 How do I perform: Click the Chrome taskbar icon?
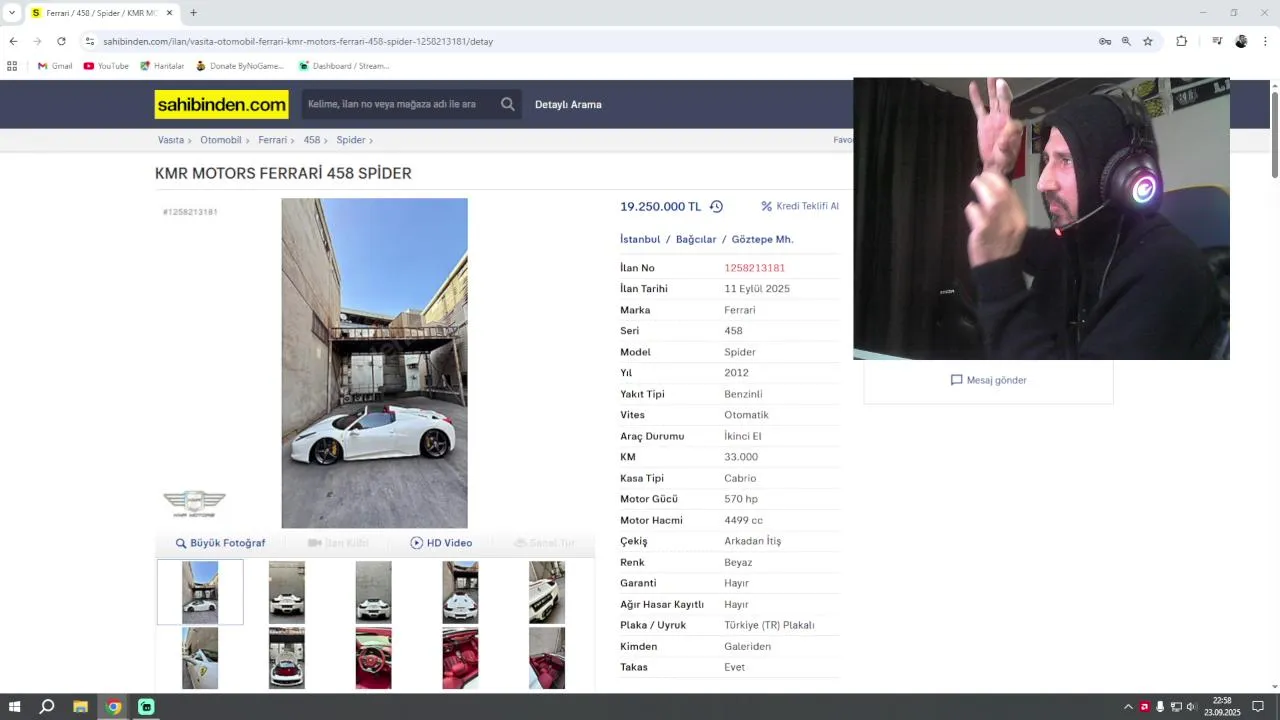coord(113,707)
